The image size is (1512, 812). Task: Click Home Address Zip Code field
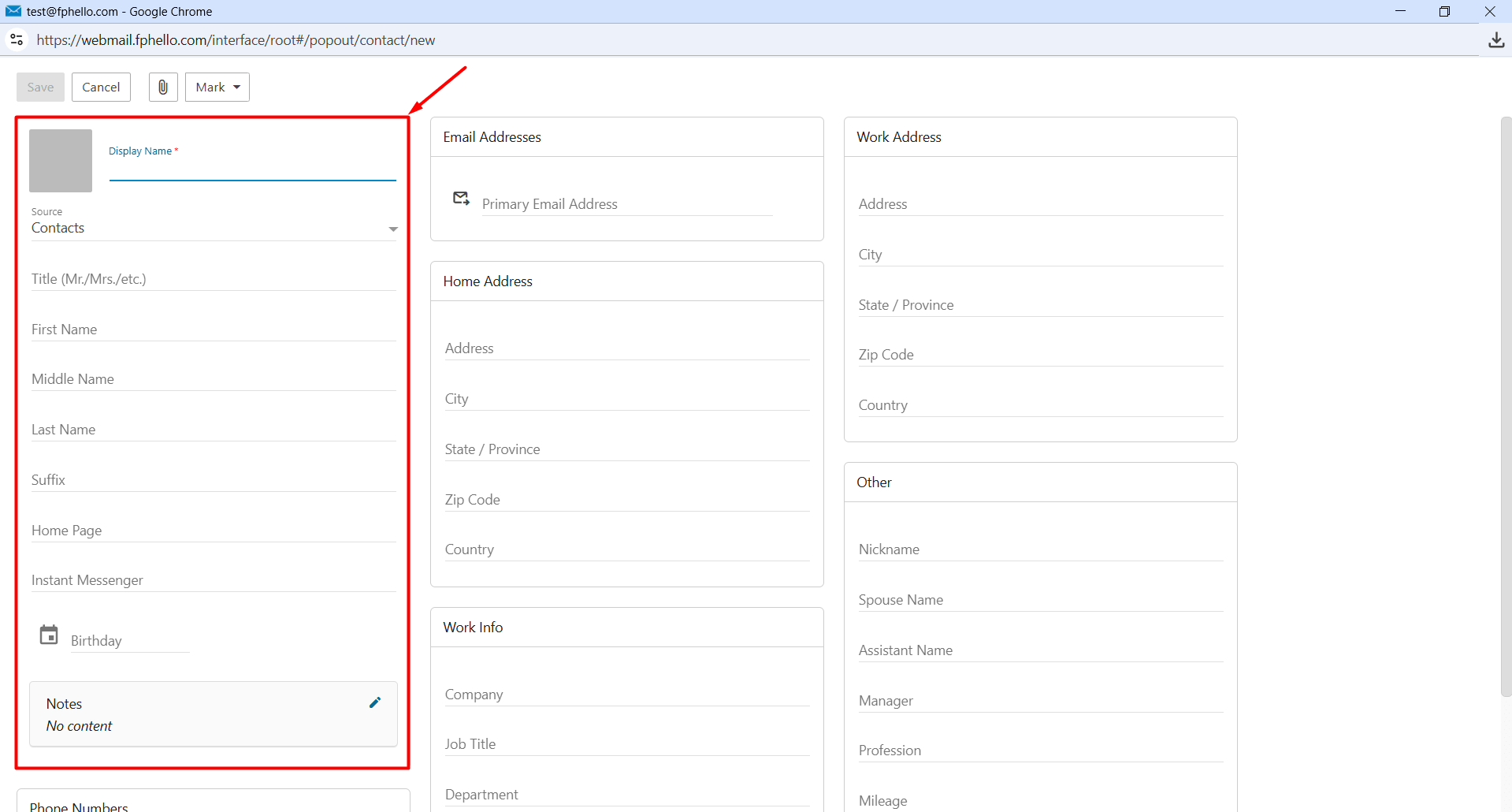(x=627, y=500)
